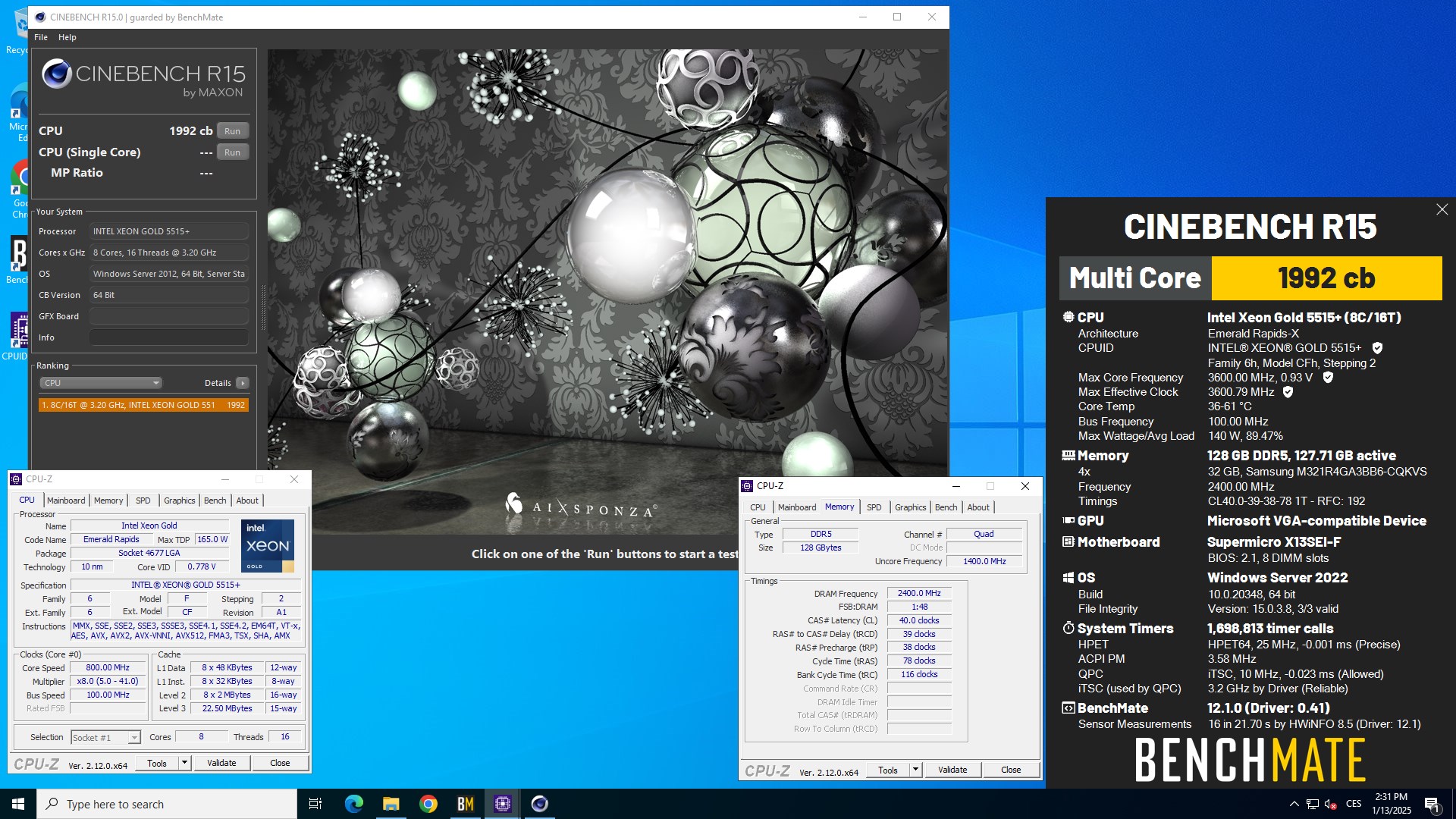The height and width of the screenshot is (819, 1456).
Task: Open SPD tab in right CPU-Z window
Action: pyautogui.click(x=874, y=507)
